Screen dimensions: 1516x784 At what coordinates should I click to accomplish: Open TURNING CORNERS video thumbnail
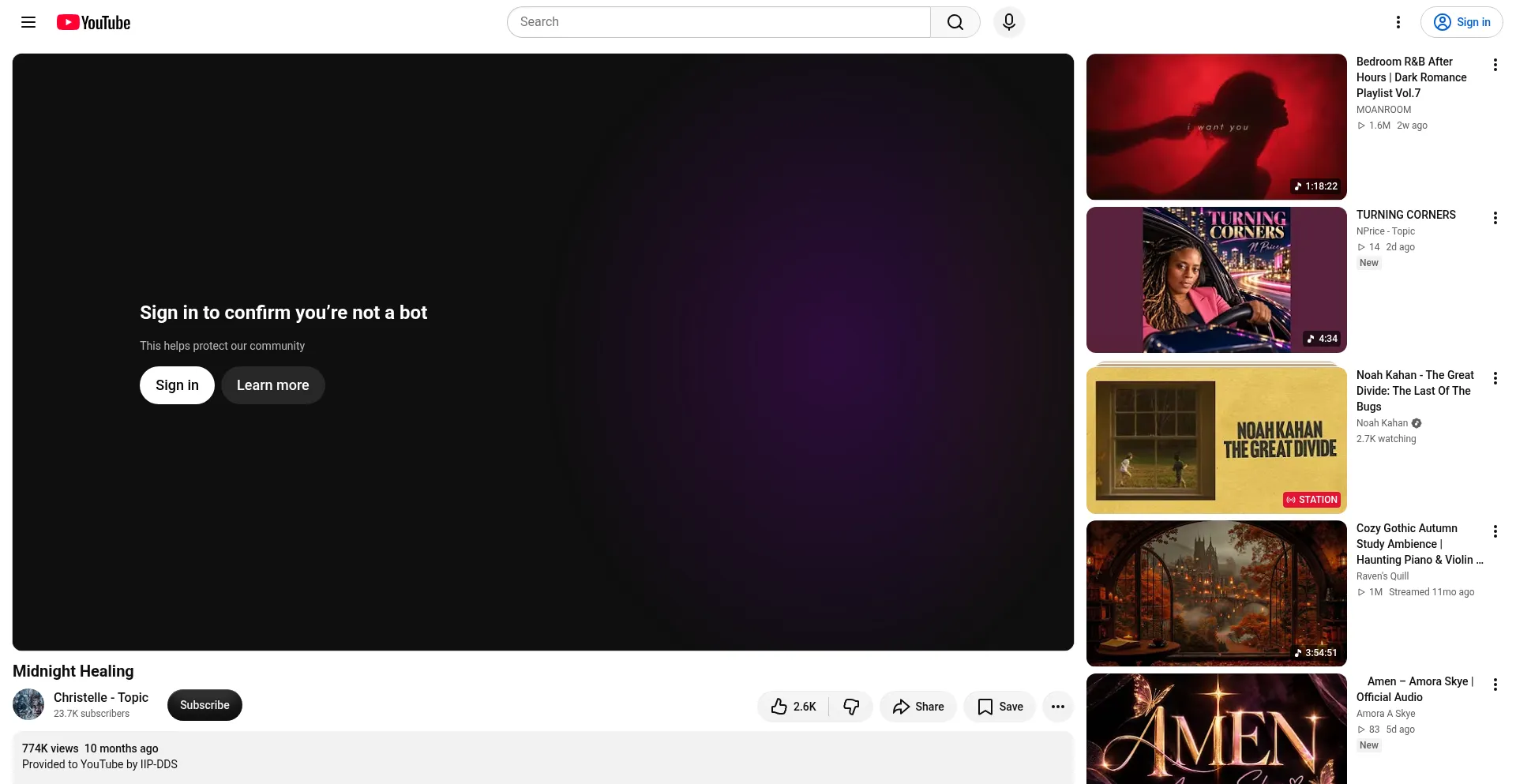[x=1217, y=279]
